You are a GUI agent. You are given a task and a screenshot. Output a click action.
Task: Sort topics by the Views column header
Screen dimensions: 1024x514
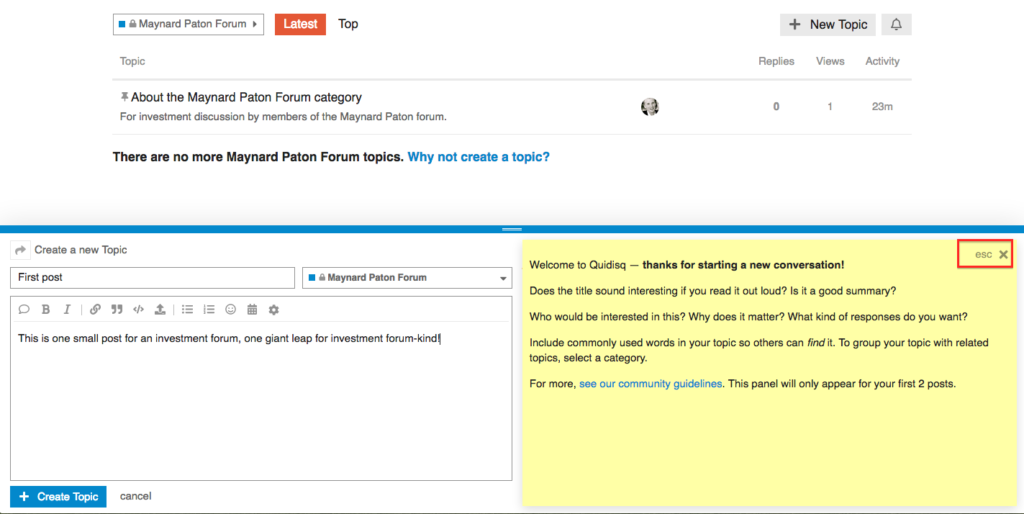[830, 61]
